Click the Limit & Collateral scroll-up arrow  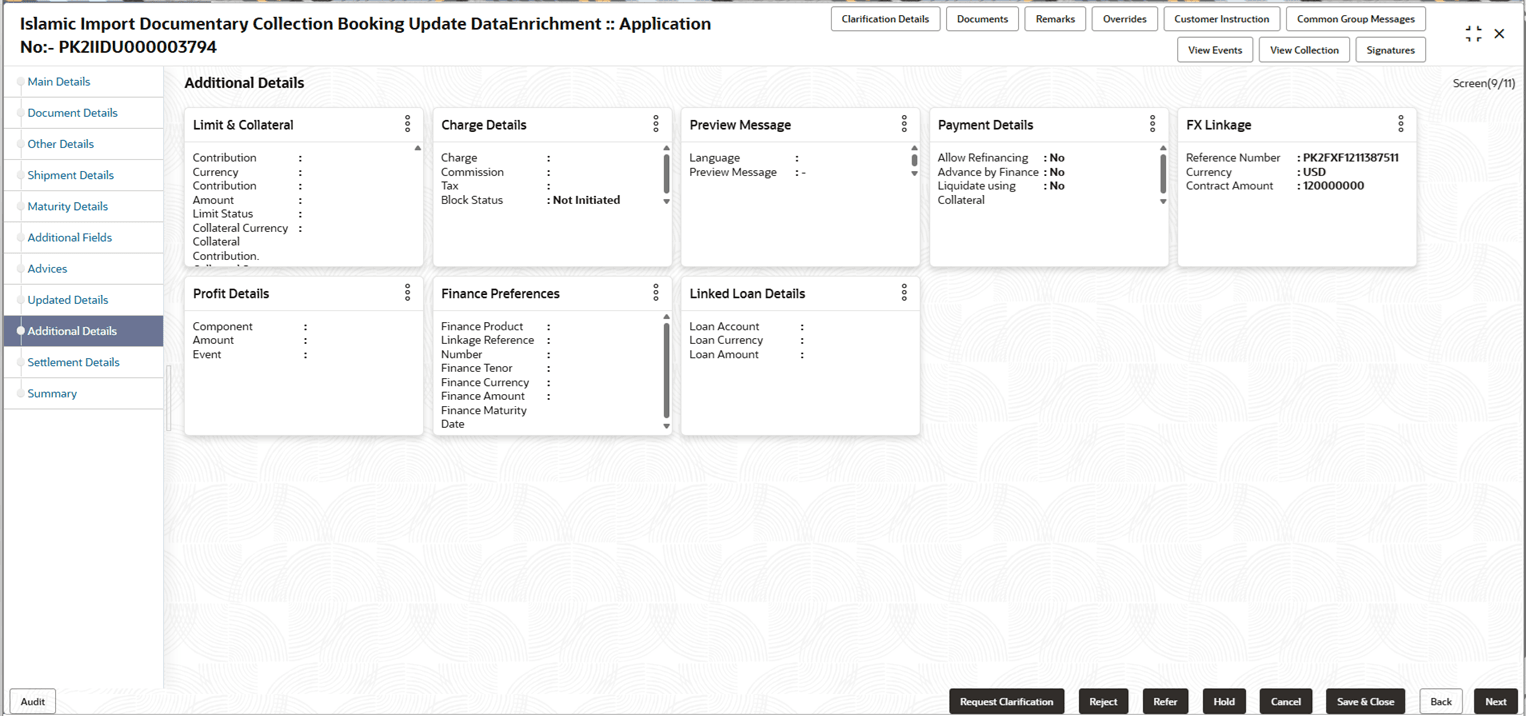click(x=418, y=148)
